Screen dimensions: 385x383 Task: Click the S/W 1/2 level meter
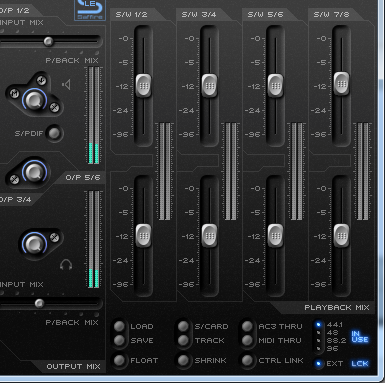pos(165,171)
